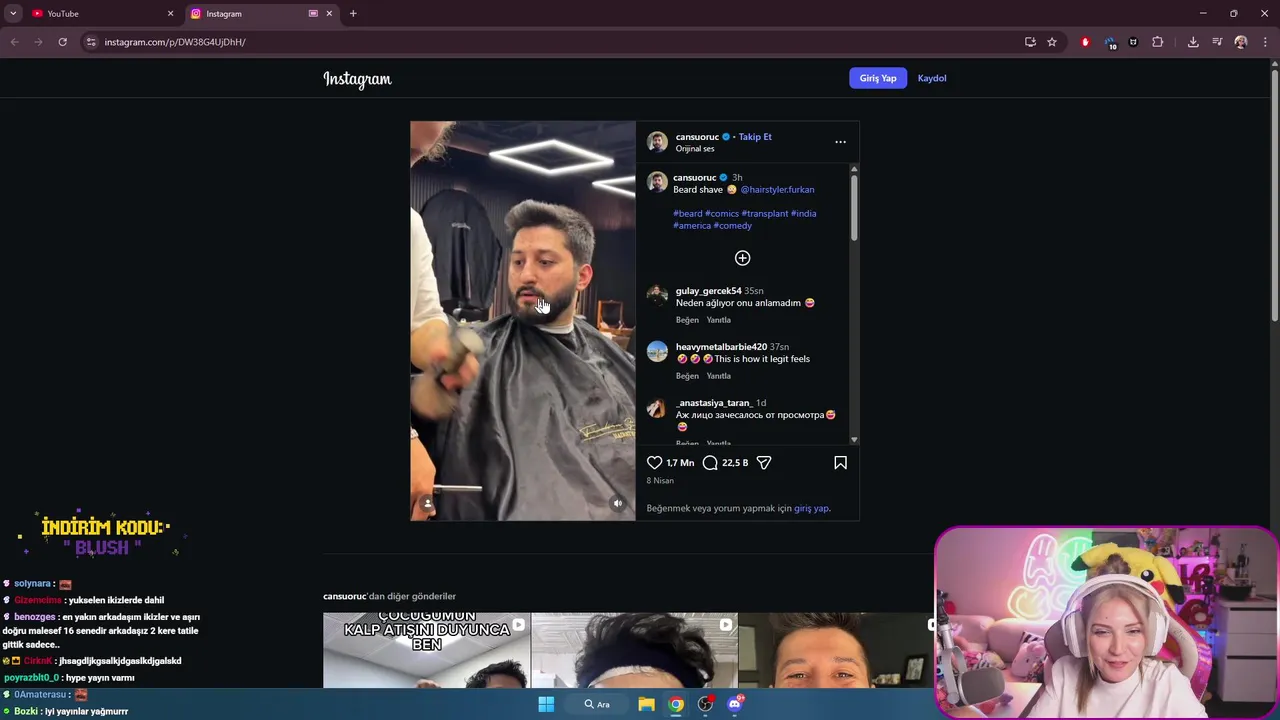The height and width of the screenshot is (720, 1280).
Task: Click the page vertical scrollbar
Action: (x=1274, y=195)
